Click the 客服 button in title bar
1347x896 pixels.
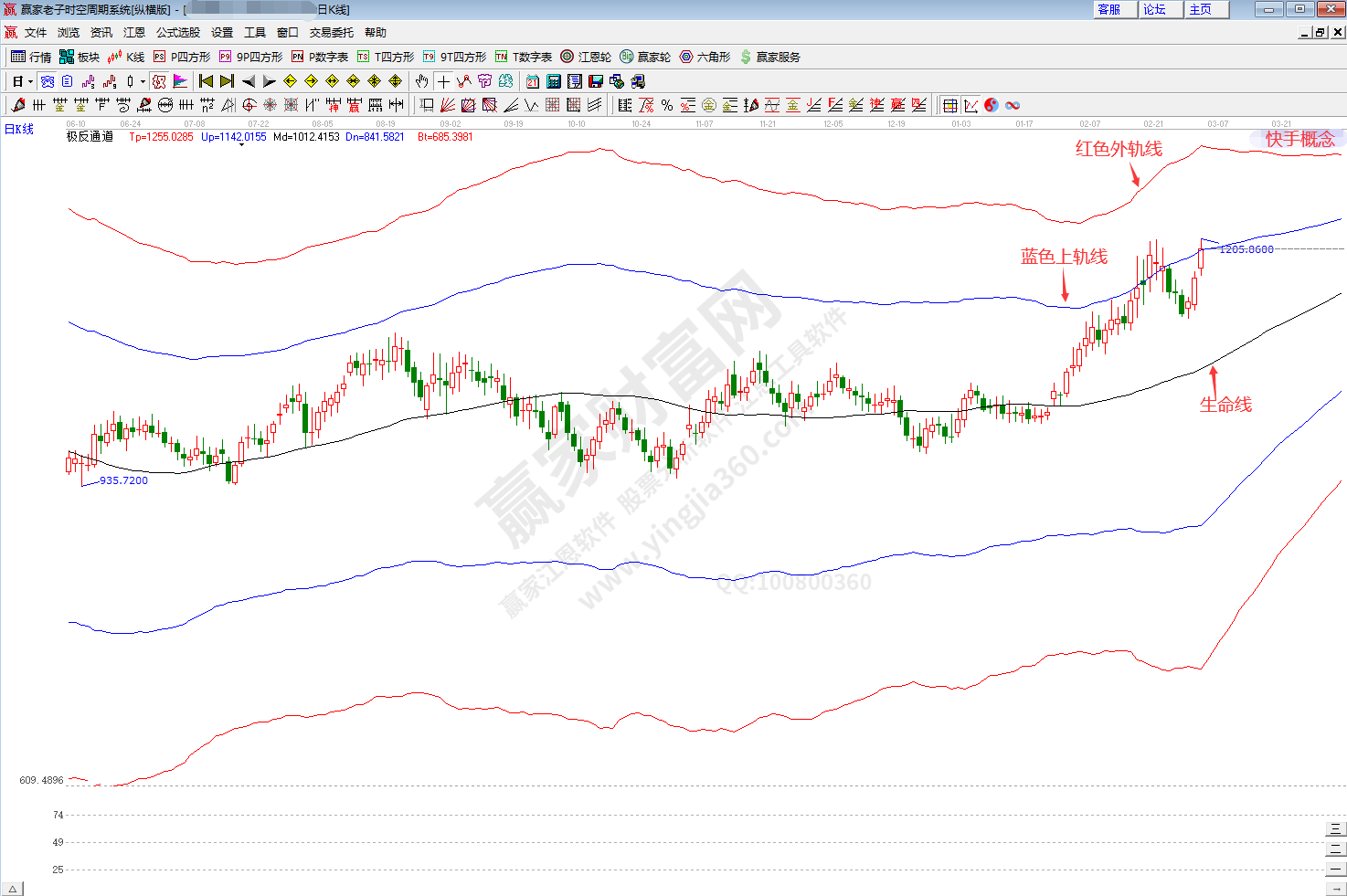pyautogui.click(x=1109, y=9)
